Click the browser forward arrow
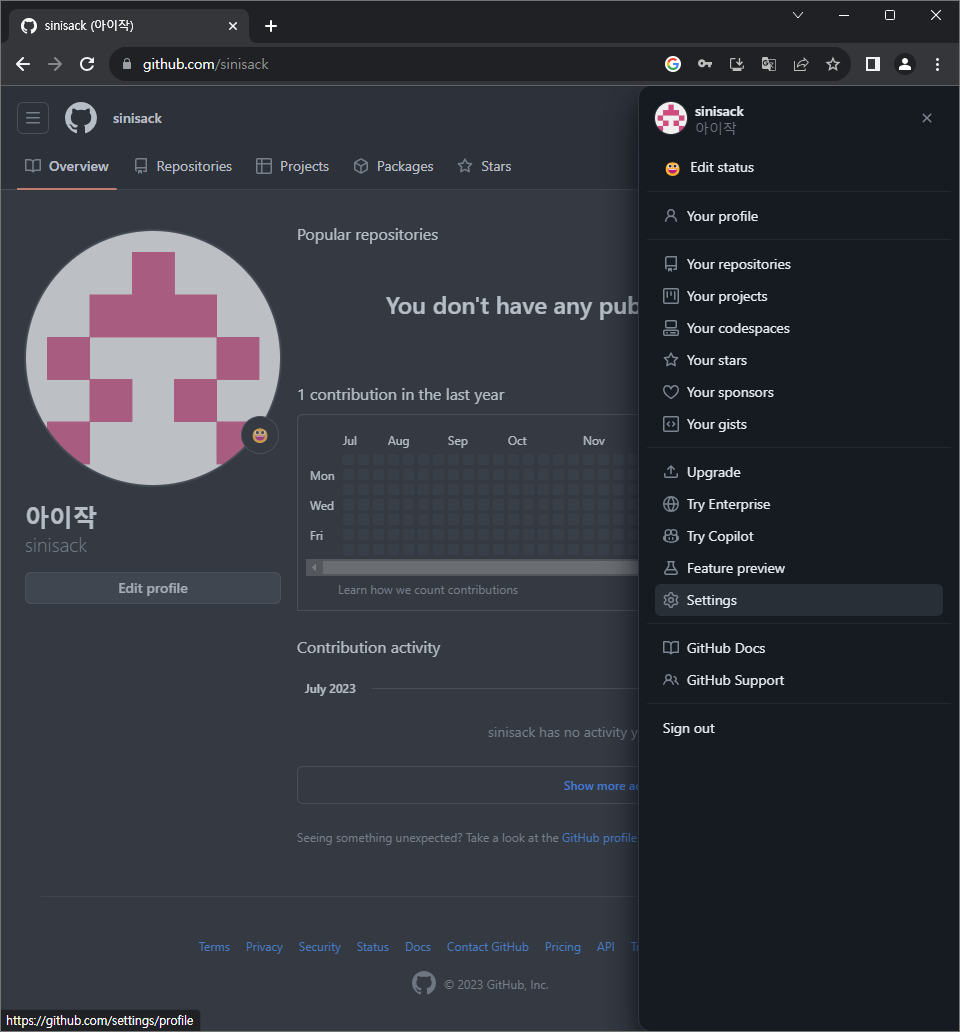The width and height of the screenshot is (960, 1032). tap(55, 64)
